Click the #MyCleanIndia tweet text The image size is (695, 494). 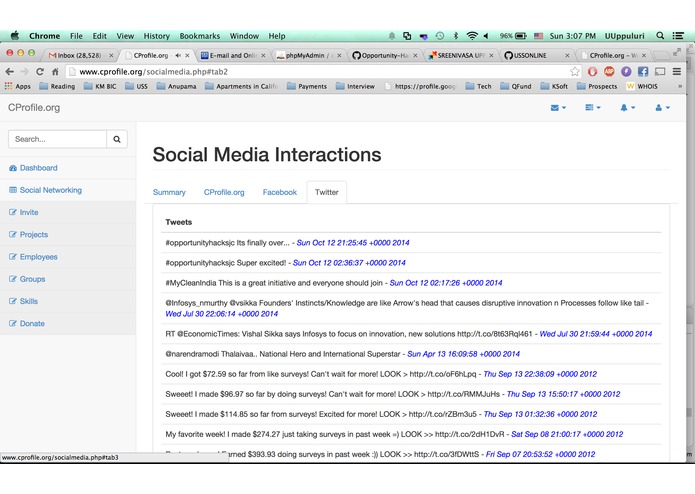pos(273,283)
